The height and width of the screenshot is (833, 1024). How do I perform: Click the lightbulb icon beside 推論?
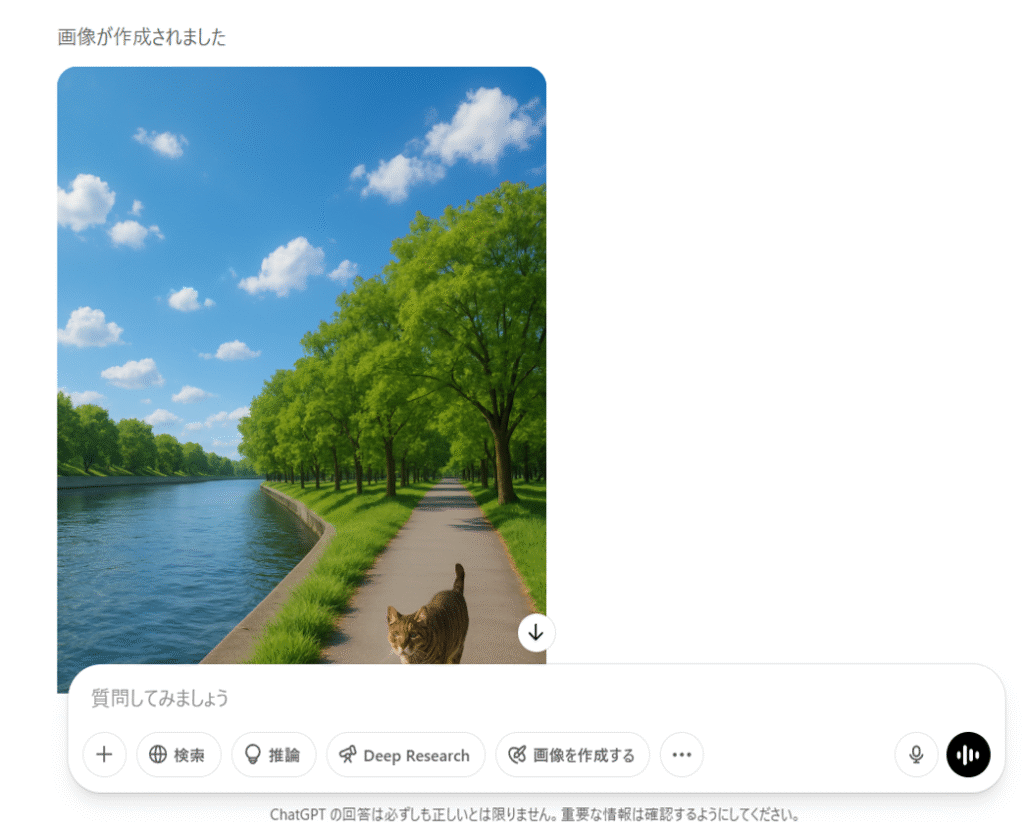click(x=253, y=755)
